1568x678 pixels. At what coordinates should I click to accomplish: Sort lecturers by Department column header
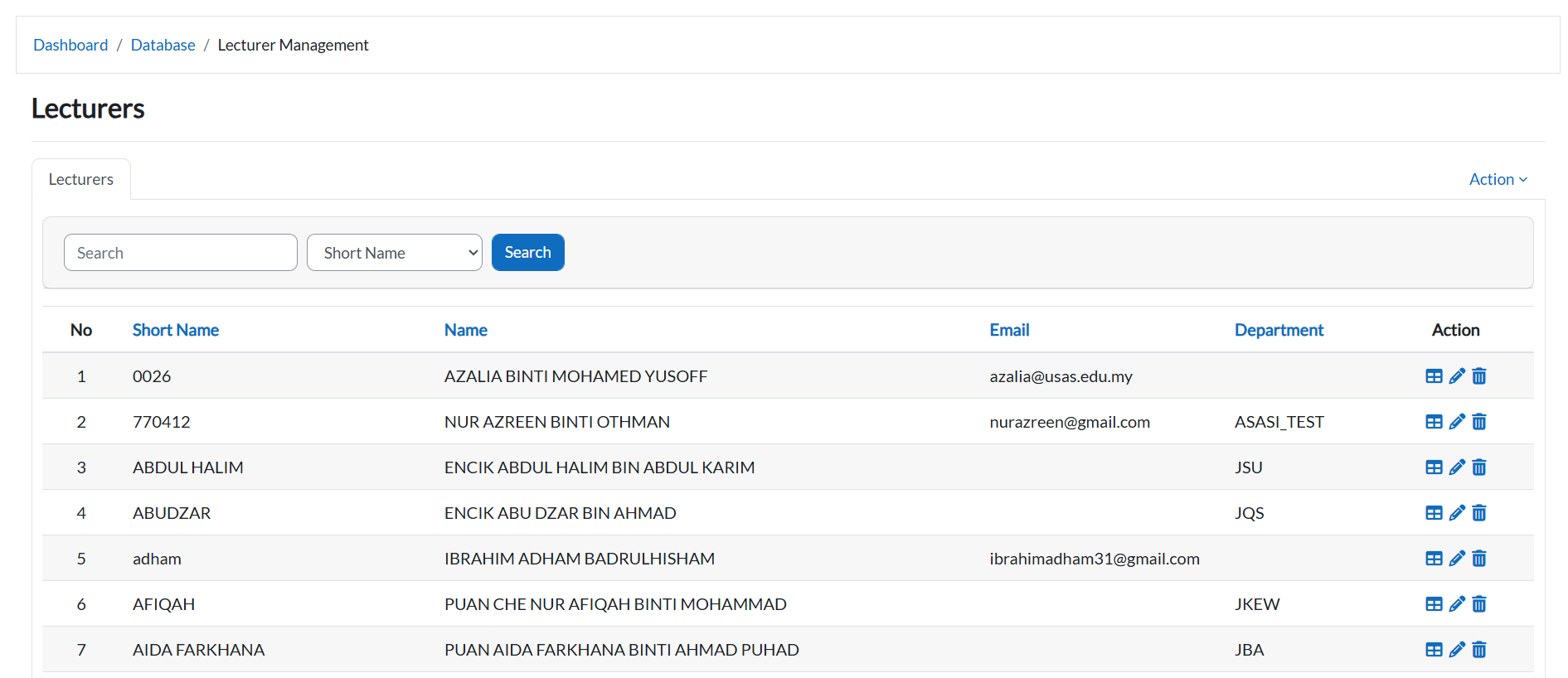[x=1279, y=330]
